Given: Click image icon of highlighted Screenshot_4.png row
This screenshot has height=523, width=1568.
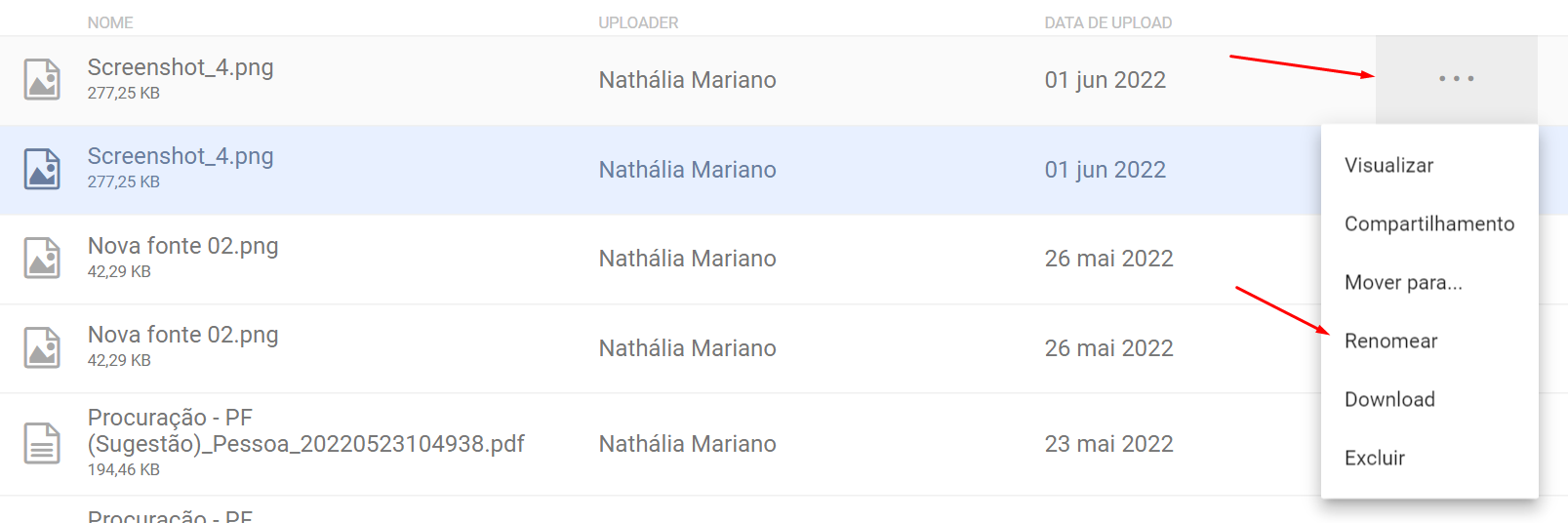Looking at the screenshot, I should coord(42,169).
